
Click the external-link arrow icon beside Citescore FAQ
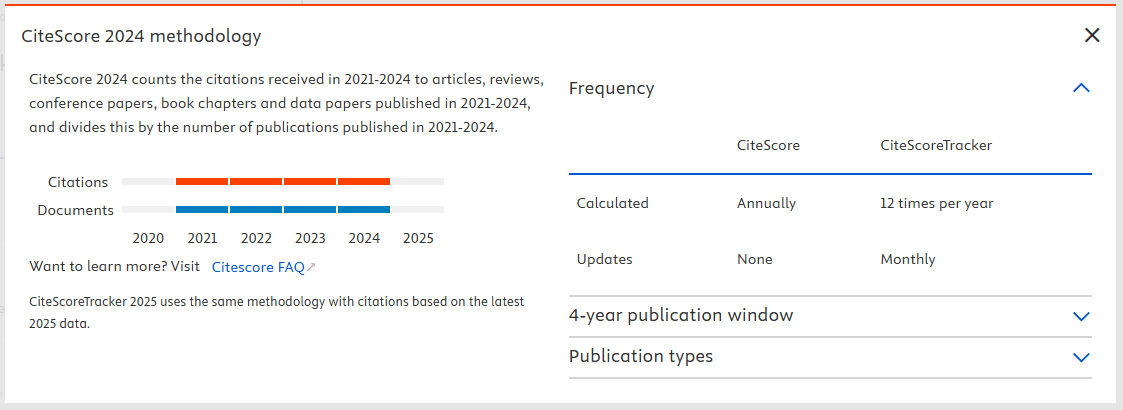[x=311, y=267]
